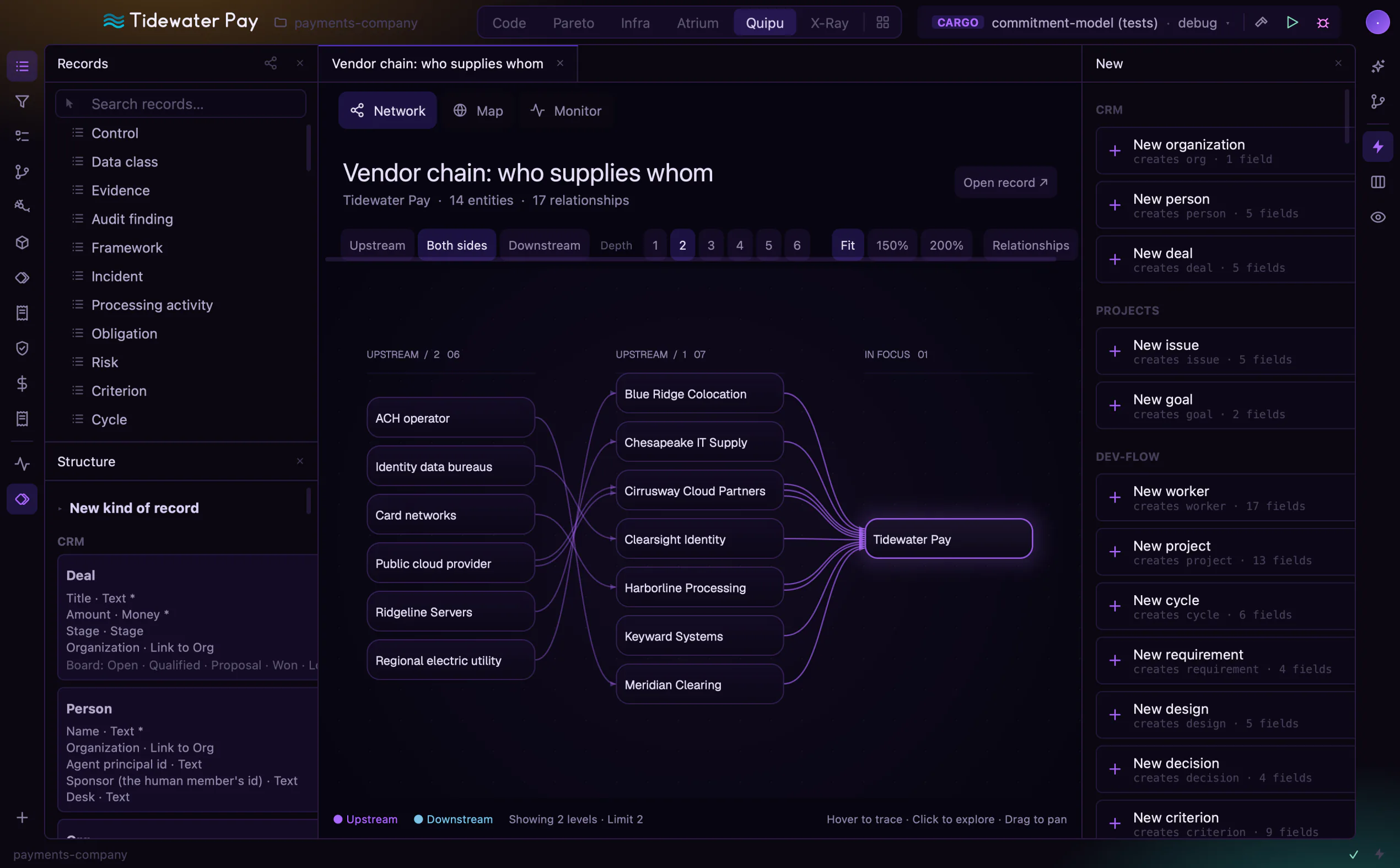Screen dimensions: 1400x868
Task: Open the shield check icon in sidebar
Action: pyautogui.click(x=22, y=348)
